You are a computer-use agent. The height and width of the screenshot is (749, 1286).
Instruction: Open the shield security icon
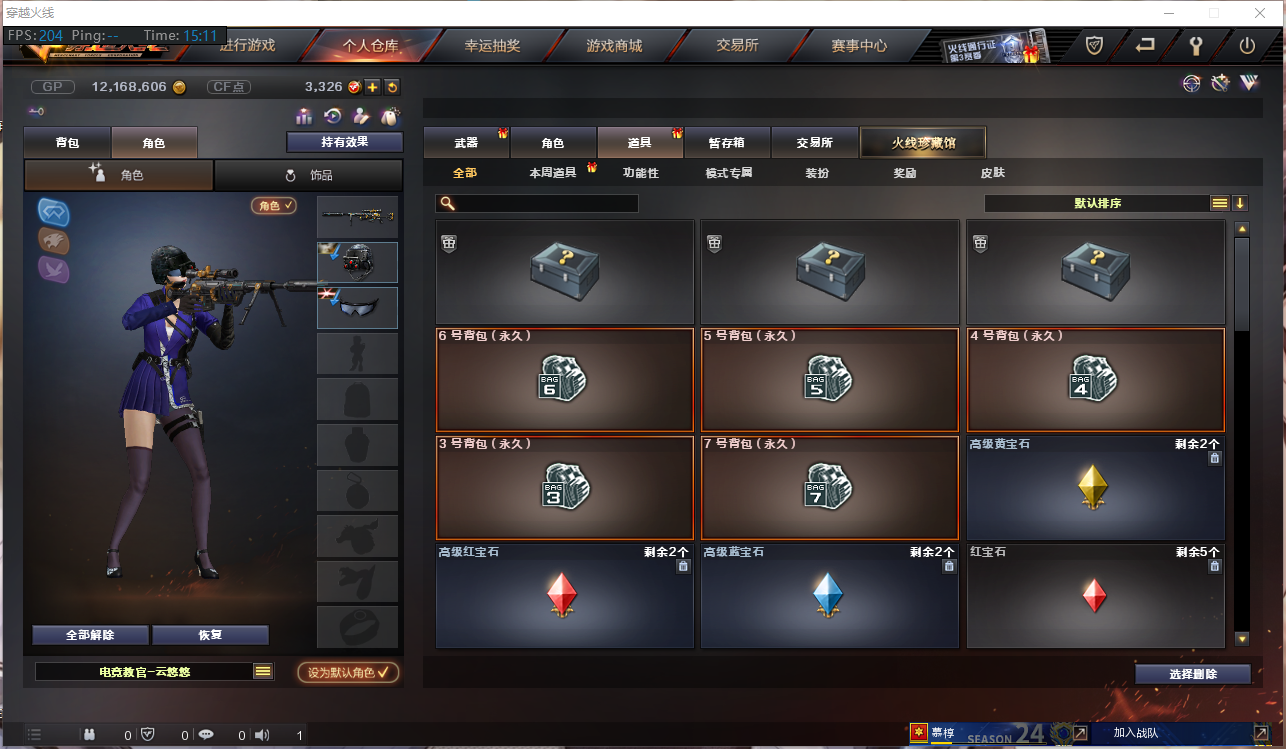pyautogui.click(x=1095, y=45)
